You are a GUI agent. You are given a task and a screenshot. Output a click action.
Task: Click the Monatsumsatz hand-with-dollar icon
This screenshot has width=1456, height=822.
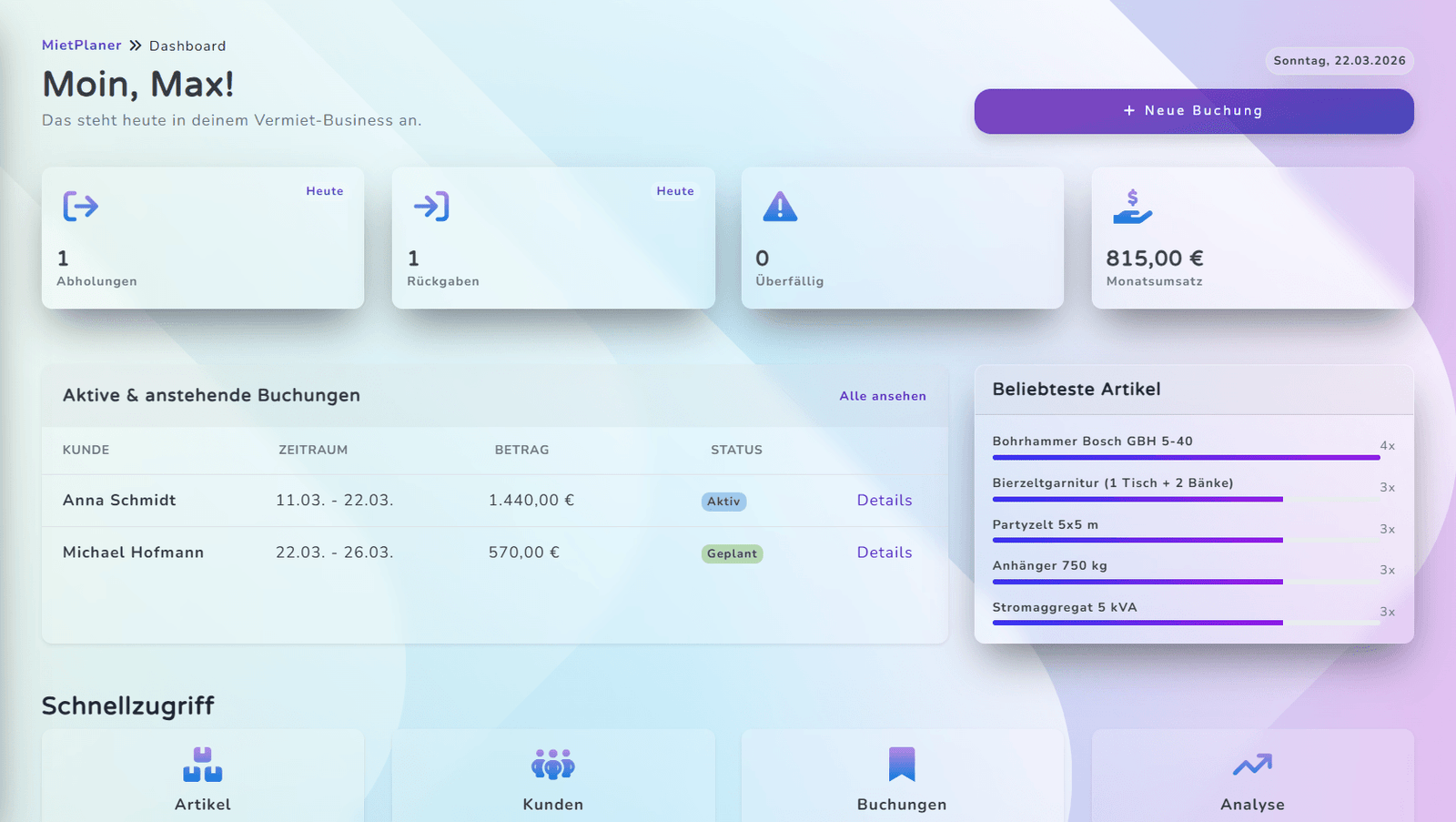tap(1132, 207)
